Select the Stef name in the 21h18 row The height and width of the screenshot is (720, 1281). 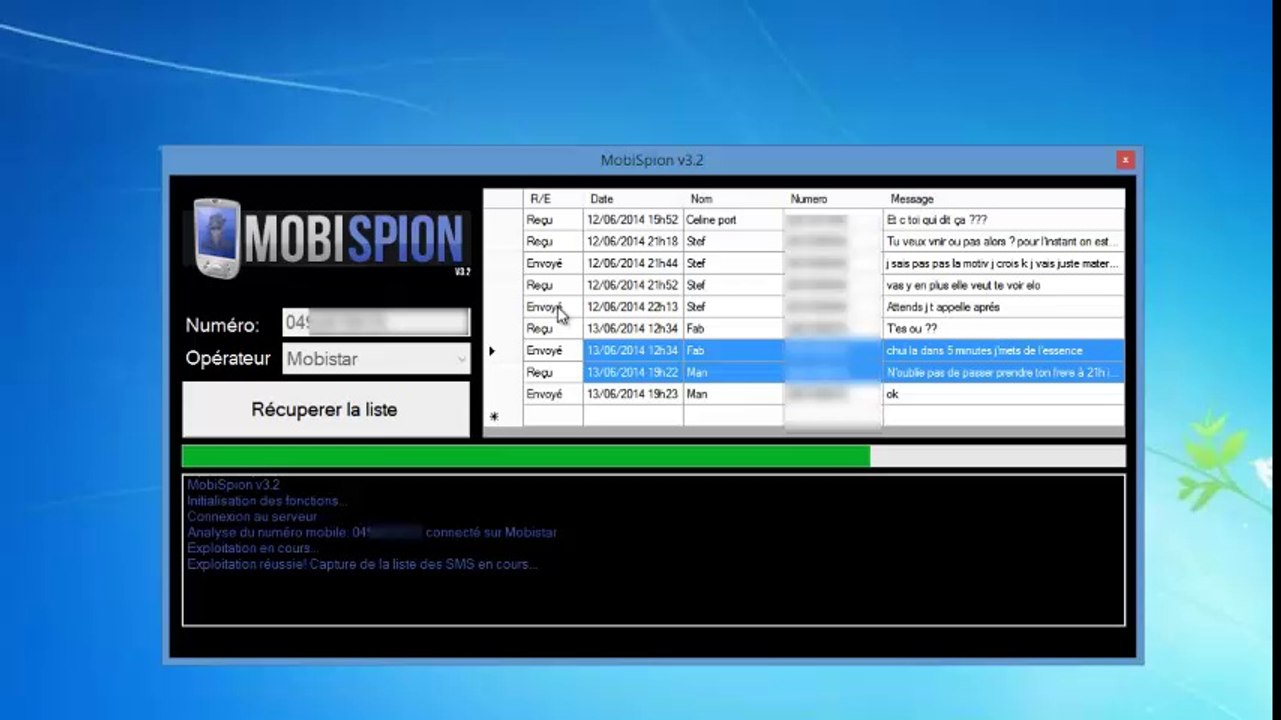click(x=733, y=242)
